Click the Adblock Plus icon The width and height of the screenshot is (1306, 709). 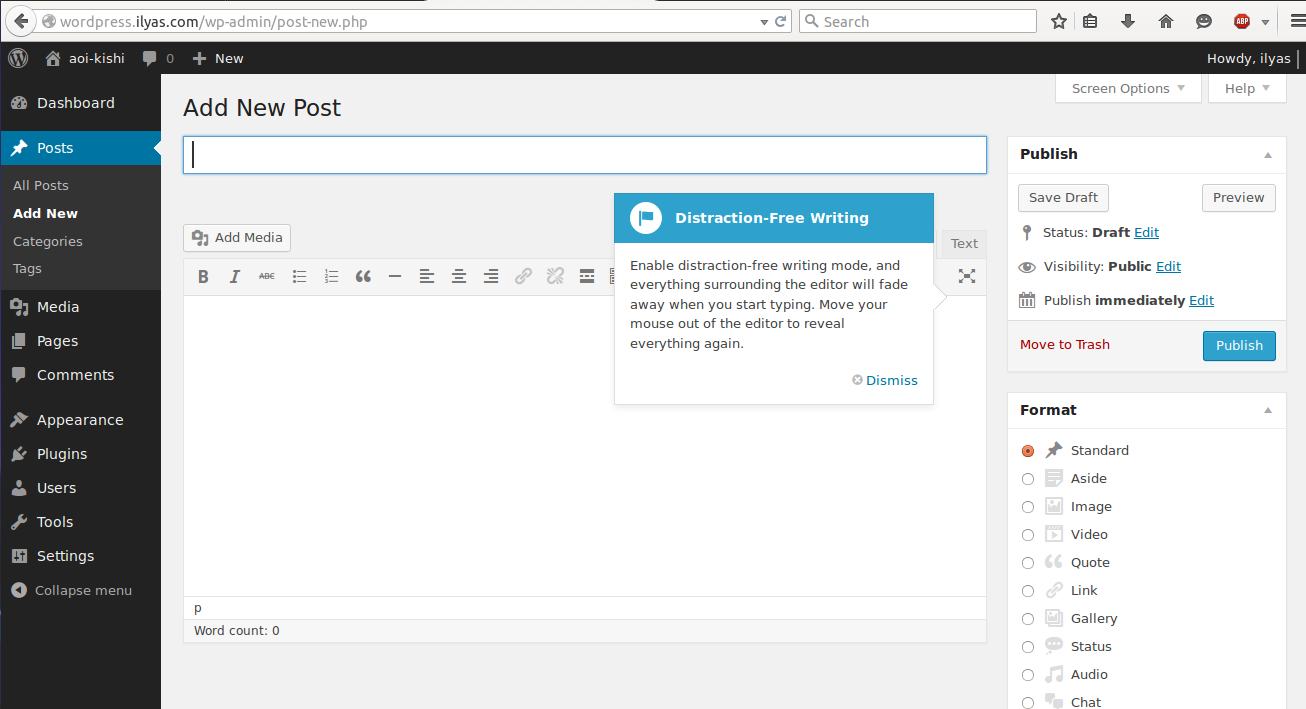(1242, 21)
